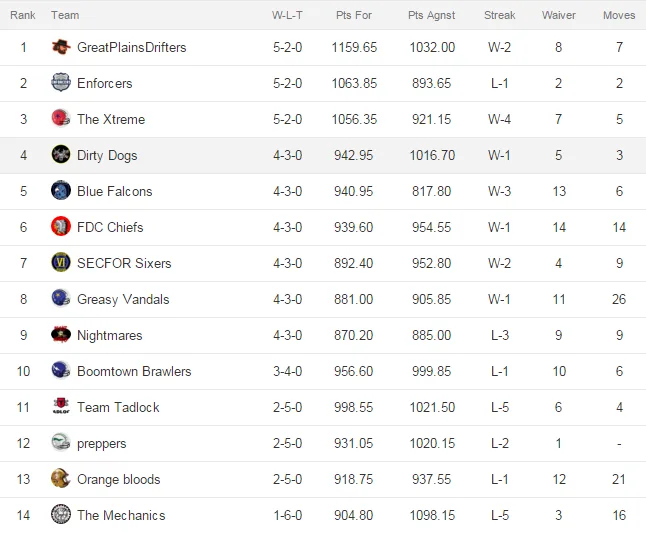Sort by the Pts Agnst header
646x533 pixels.
pos(431,15)
